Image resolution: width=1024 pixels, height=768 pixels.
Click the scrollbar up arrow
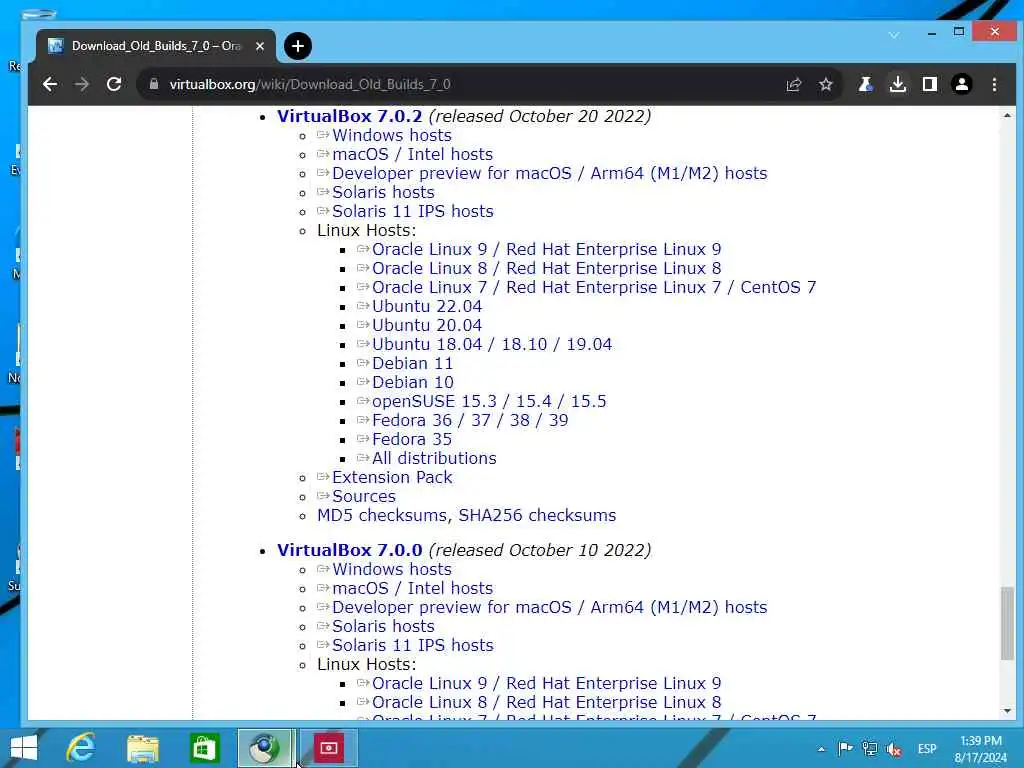[x=1007, y=116]
